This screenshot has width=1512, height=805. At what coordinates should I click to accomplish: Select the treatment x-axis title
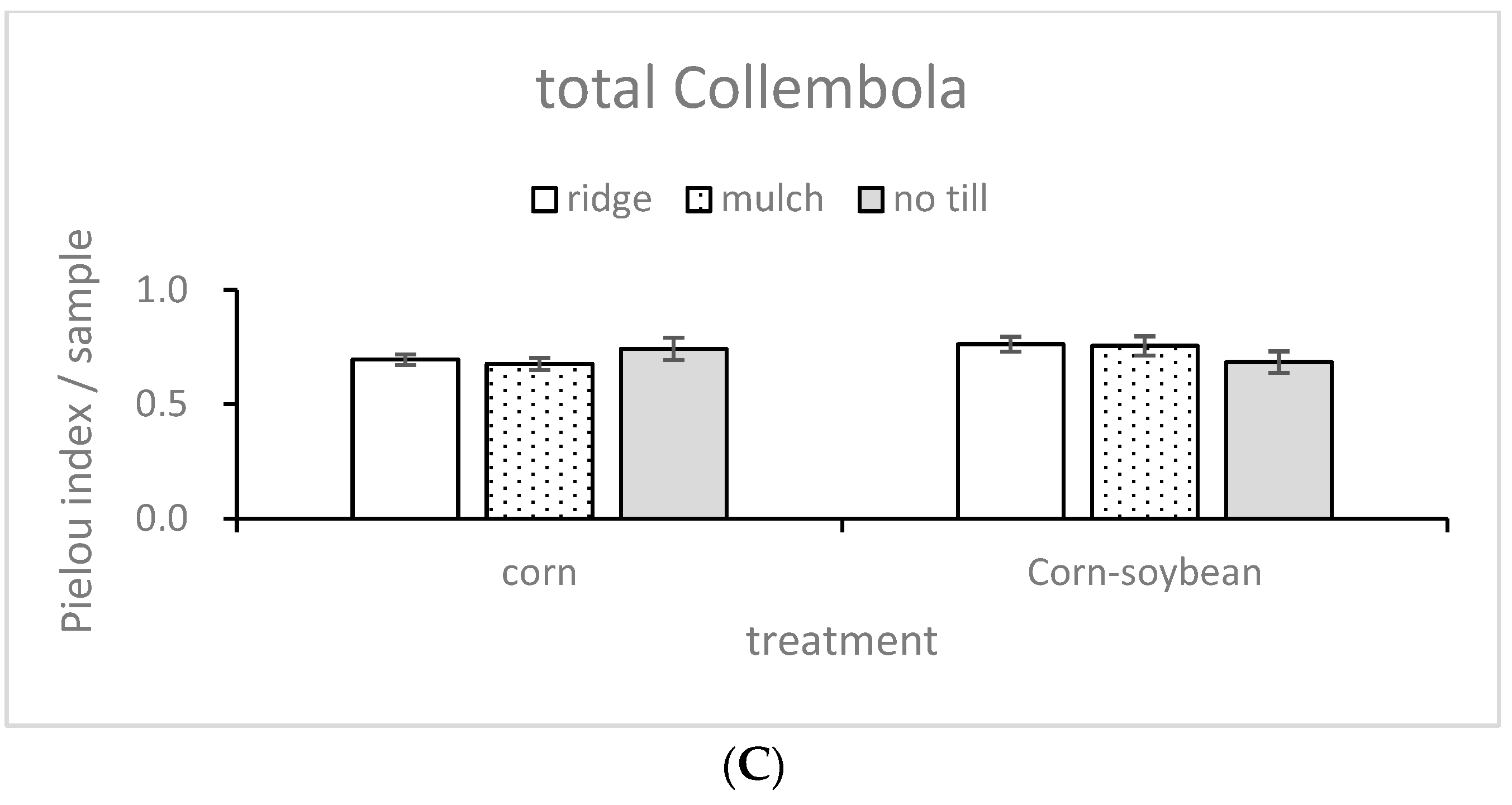pyautogui.click(x=841, y=641)
